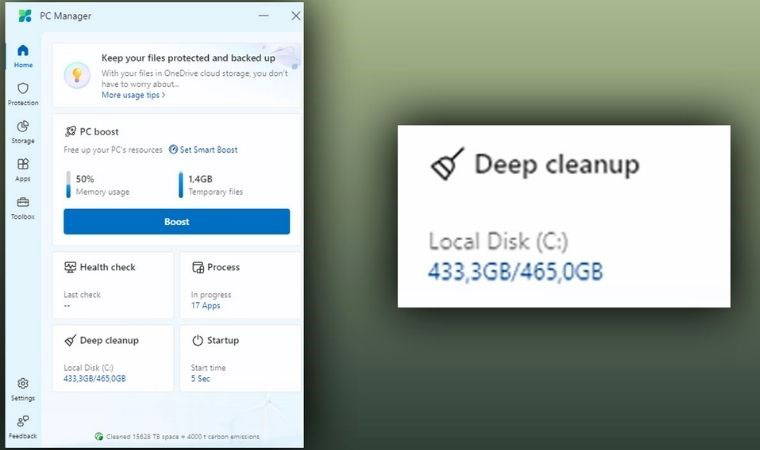This screenshot has height=450, width=760.
Task: Open the Toolbox briefcase icon
Action: pyautogui.click(x=23, y=207)
